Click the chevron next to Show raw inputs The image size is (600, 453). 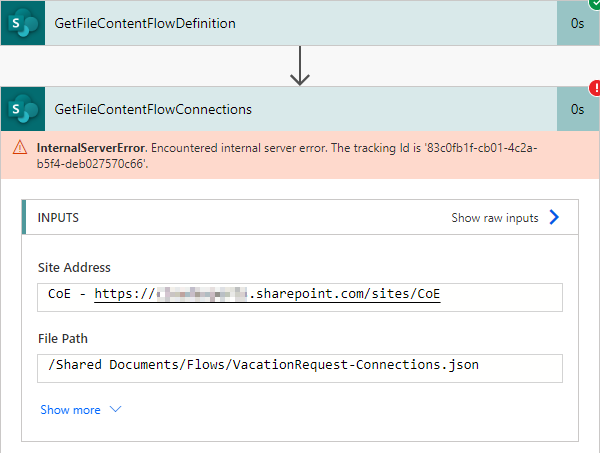[x=554, y=217]
